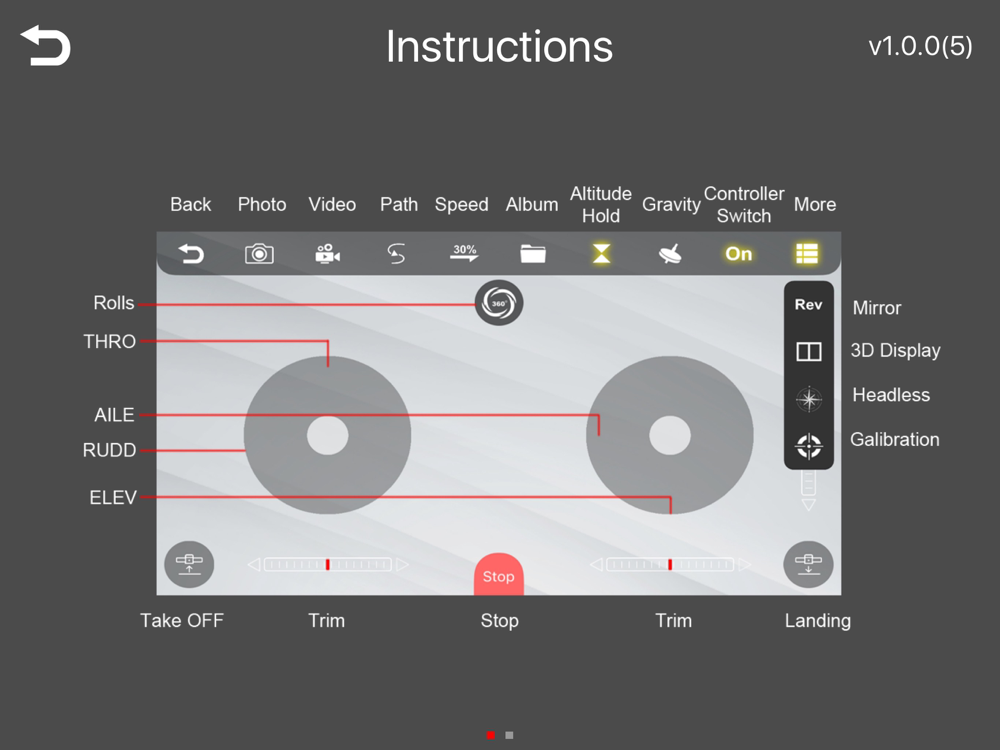Switch to the second instructions page dot
Viewport: 1000px width, 750px height.
pos(509,735)
